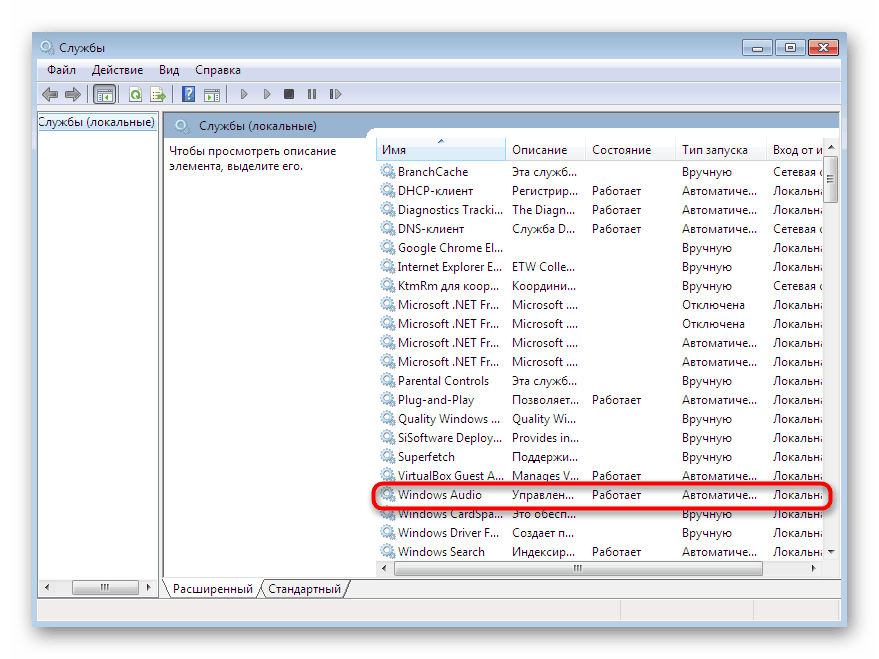879x659 pixels.
Task: Select the Windows Search service row
Action: tap(600, 551)
